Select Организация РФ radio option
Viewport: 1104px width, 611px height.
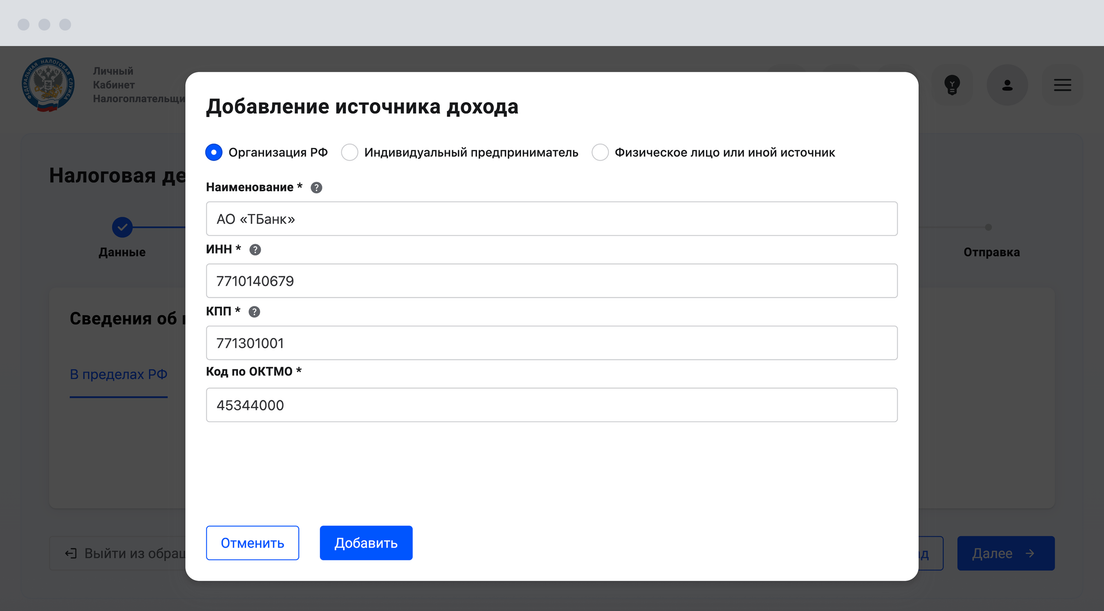[x=213, y=152]
